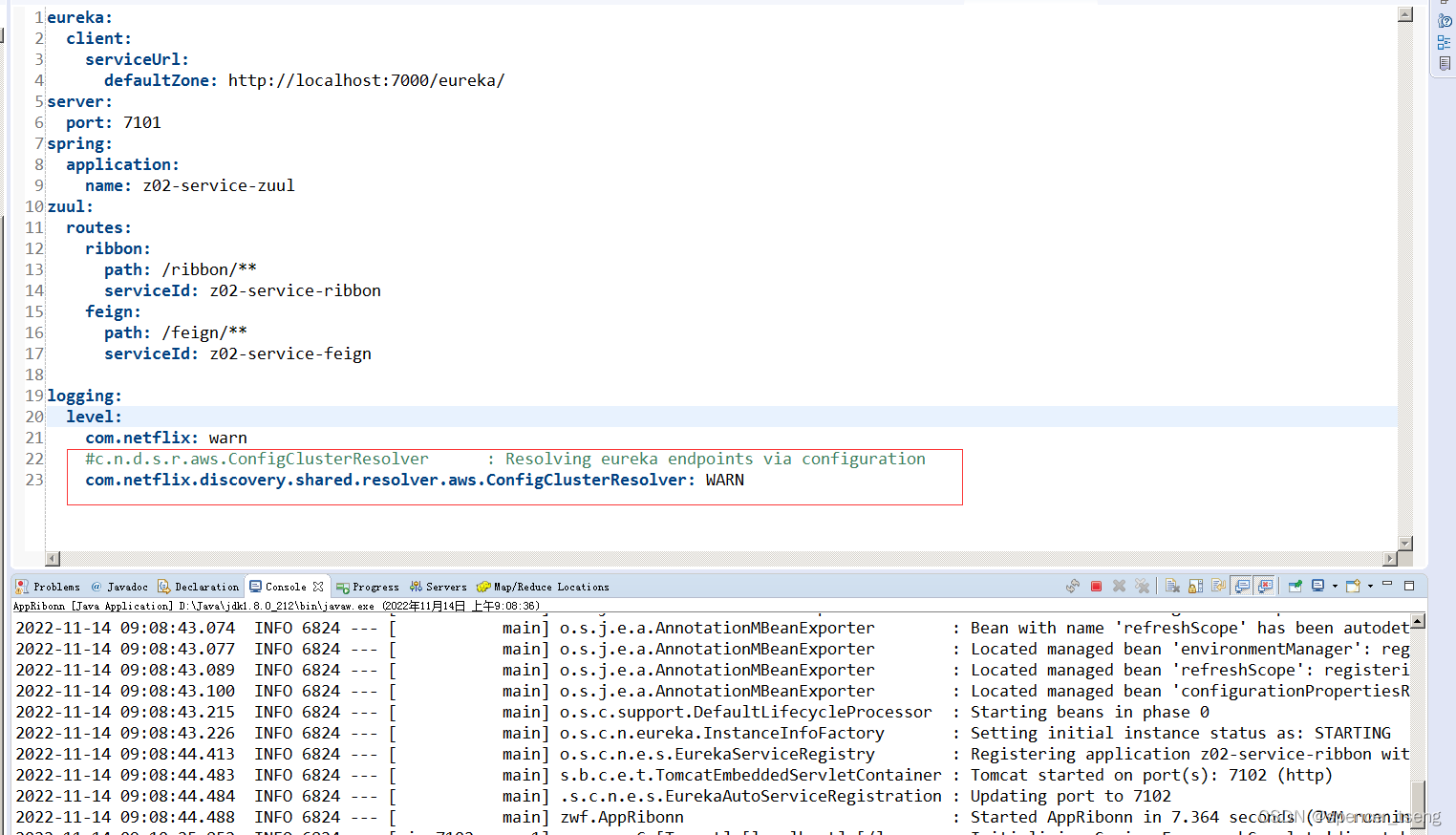Maximize the Console view
Image resolution: width=1456 pixels, height=835 pixels.
(x=1409, y=586)
